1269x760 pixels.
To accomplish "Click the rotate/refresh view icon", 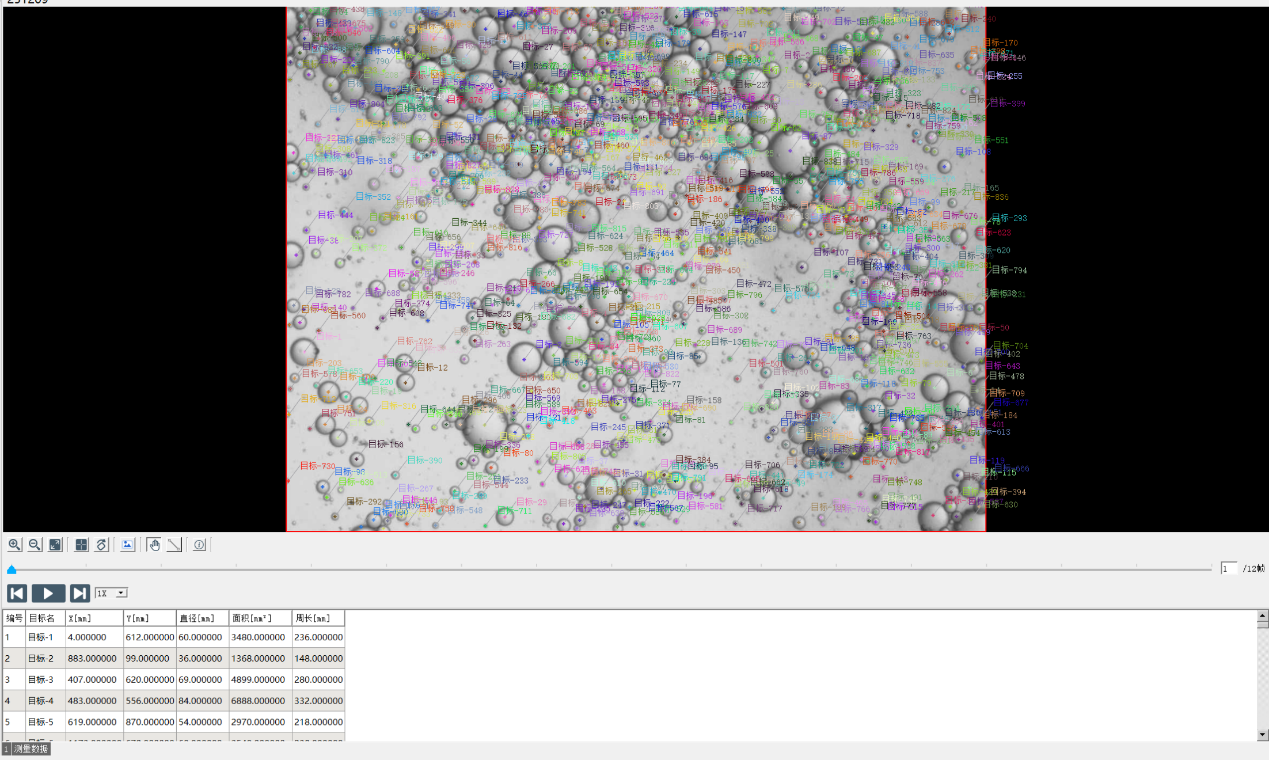I will point(102,545).
